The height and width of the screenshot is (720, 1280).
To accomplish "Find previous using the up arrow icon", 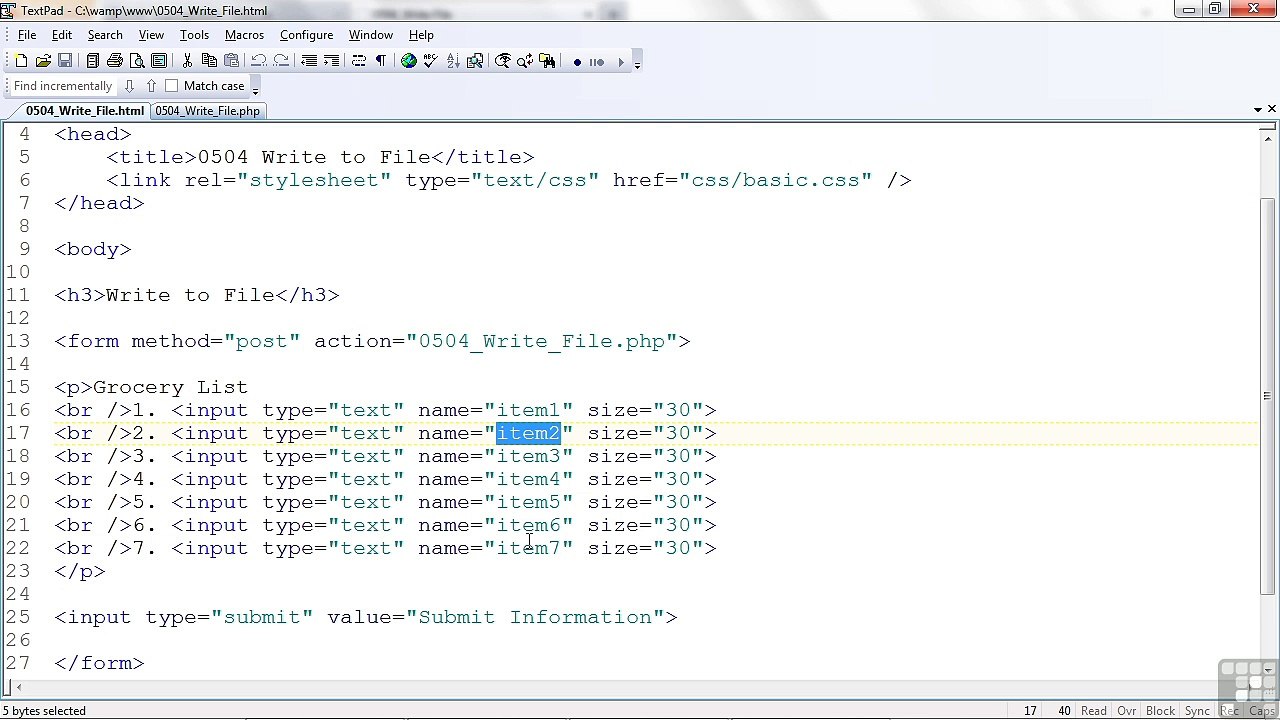I will [x=151, y=86].
